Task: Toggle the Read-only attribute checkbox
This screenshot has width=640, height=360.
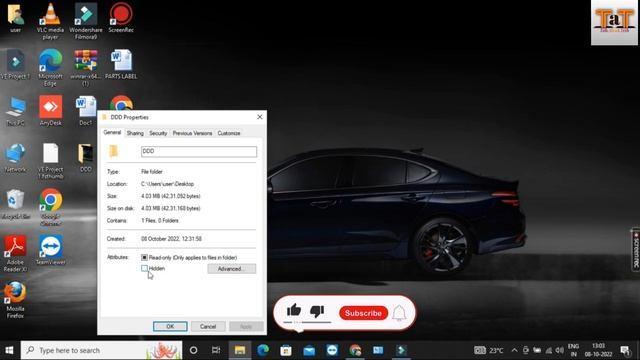Action: tap(144, 258)
